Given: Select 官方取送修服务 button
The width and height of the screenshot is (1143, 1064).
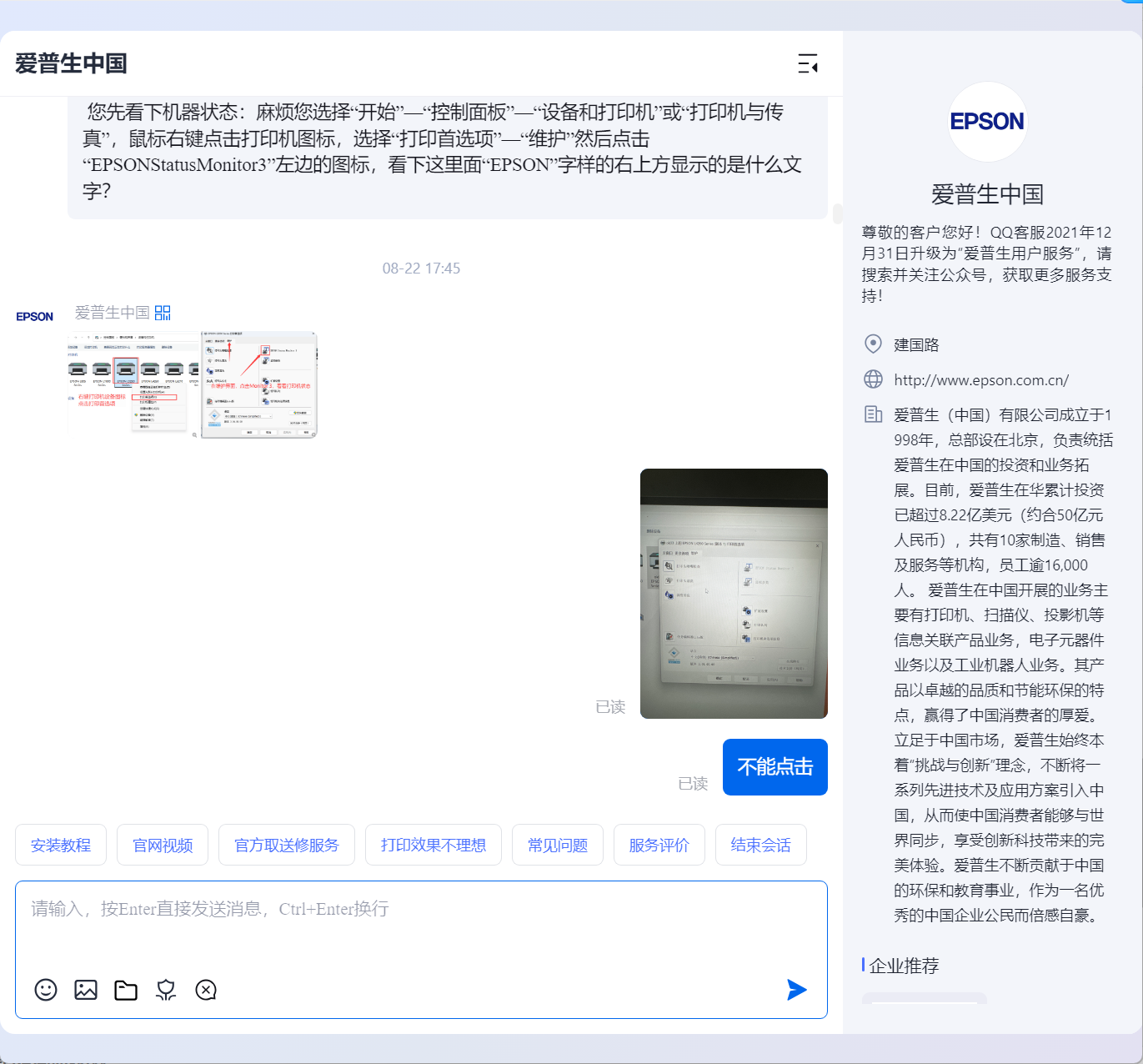Looking at the screenshot, I should pyautogui.click(x=287, y=845).
